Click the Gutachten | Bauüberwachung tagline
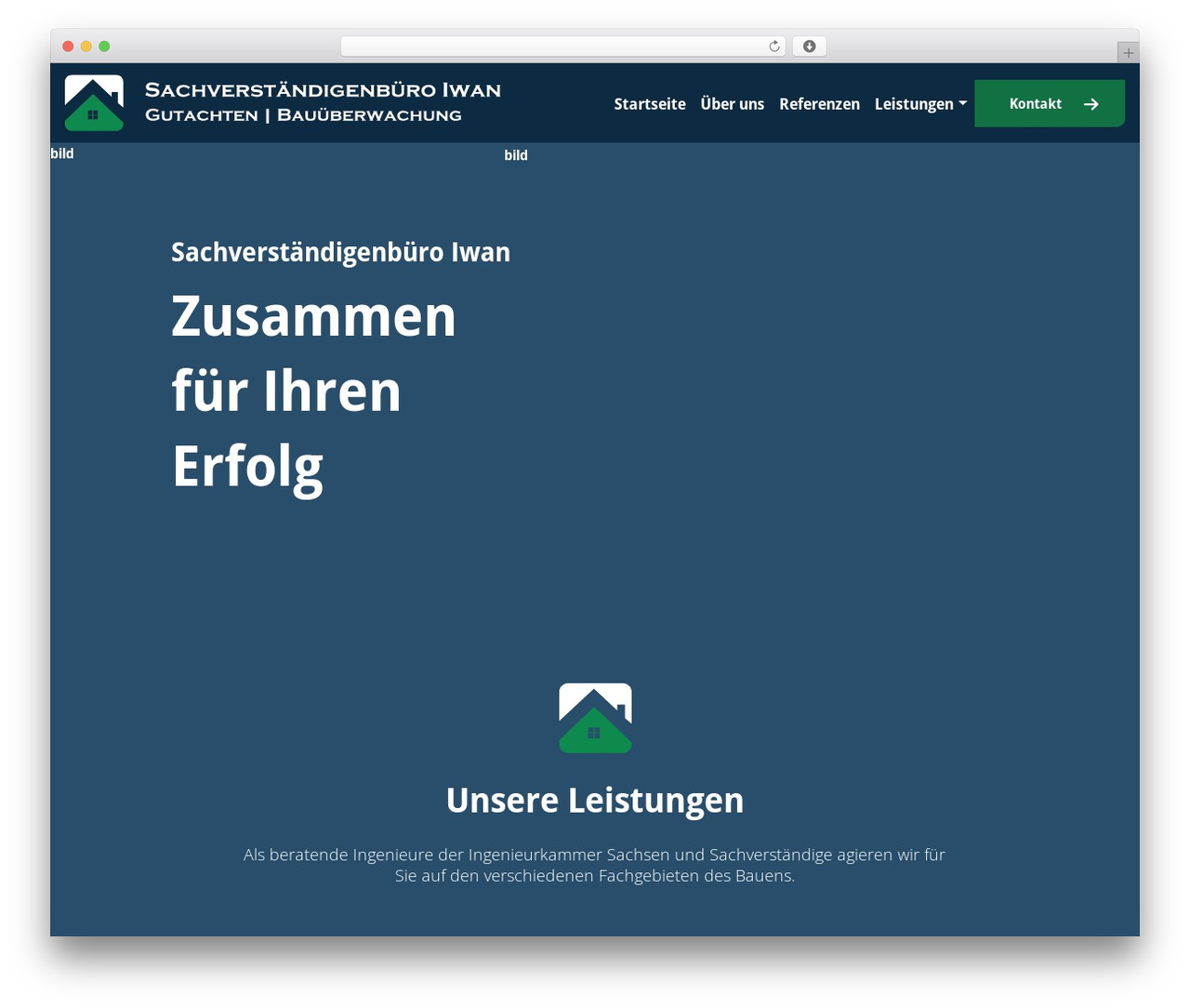Image resolution: width=1190 pixels, height=1008 pixels. 303,115
